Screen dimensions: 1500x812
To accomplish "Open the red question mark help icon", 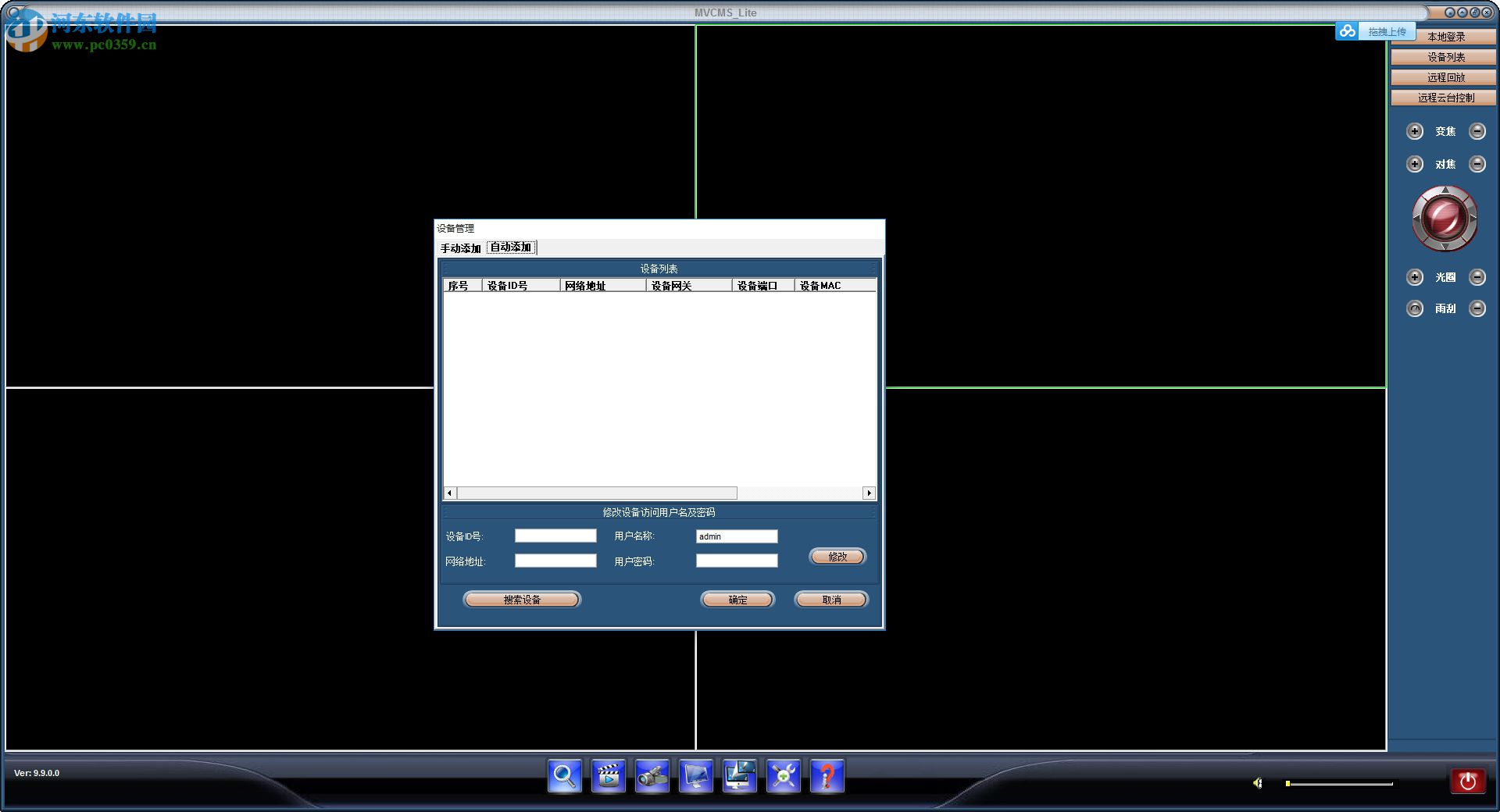I will click(827, 776).
